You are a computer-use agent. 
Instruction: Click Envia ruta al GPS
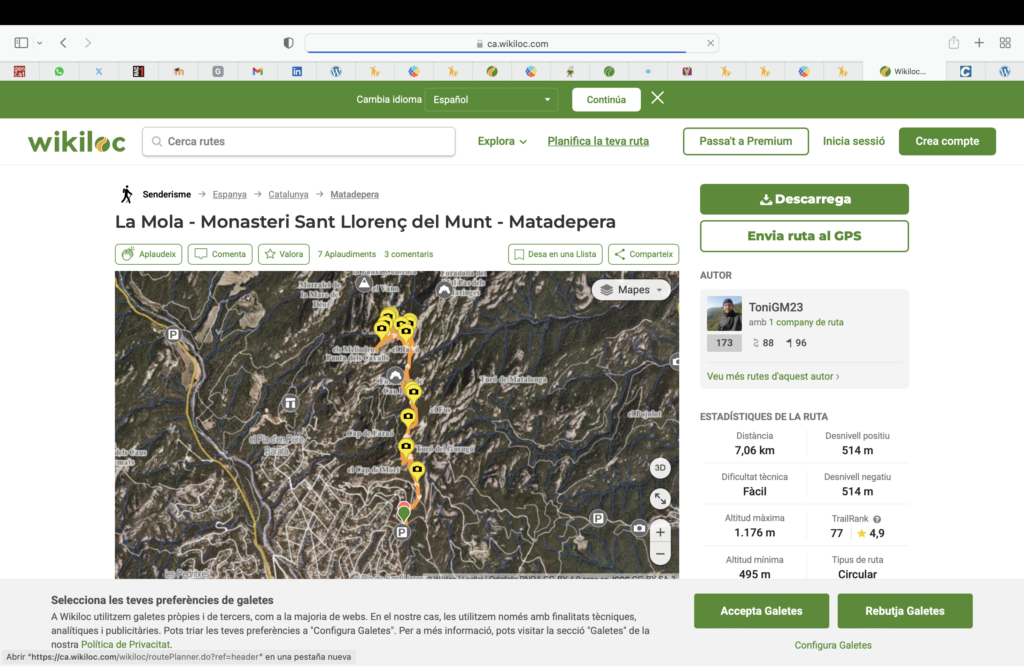click(x=804, y=236)
